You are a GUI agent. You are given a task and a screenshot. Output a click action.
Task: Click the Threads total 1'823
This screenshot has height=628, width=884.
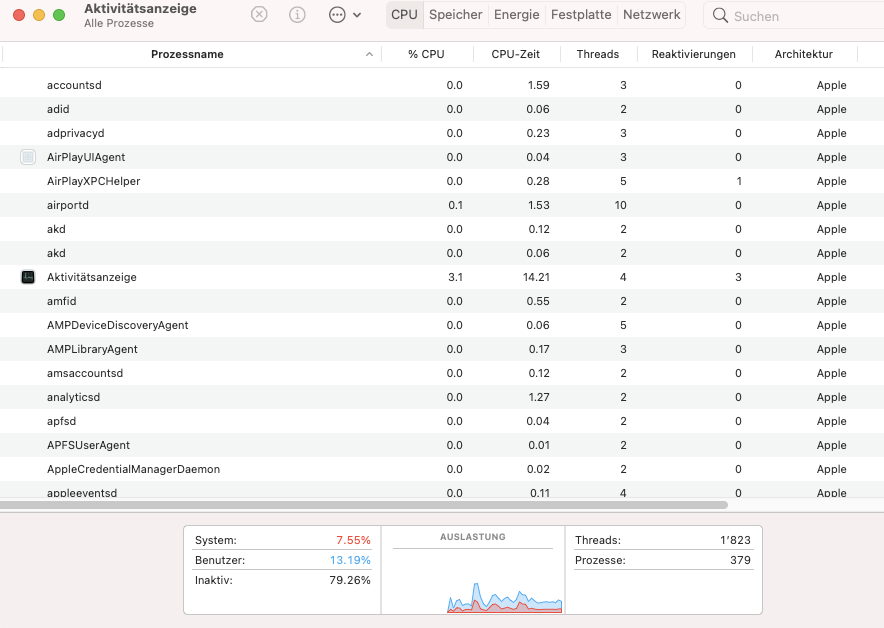coord(735,540)
